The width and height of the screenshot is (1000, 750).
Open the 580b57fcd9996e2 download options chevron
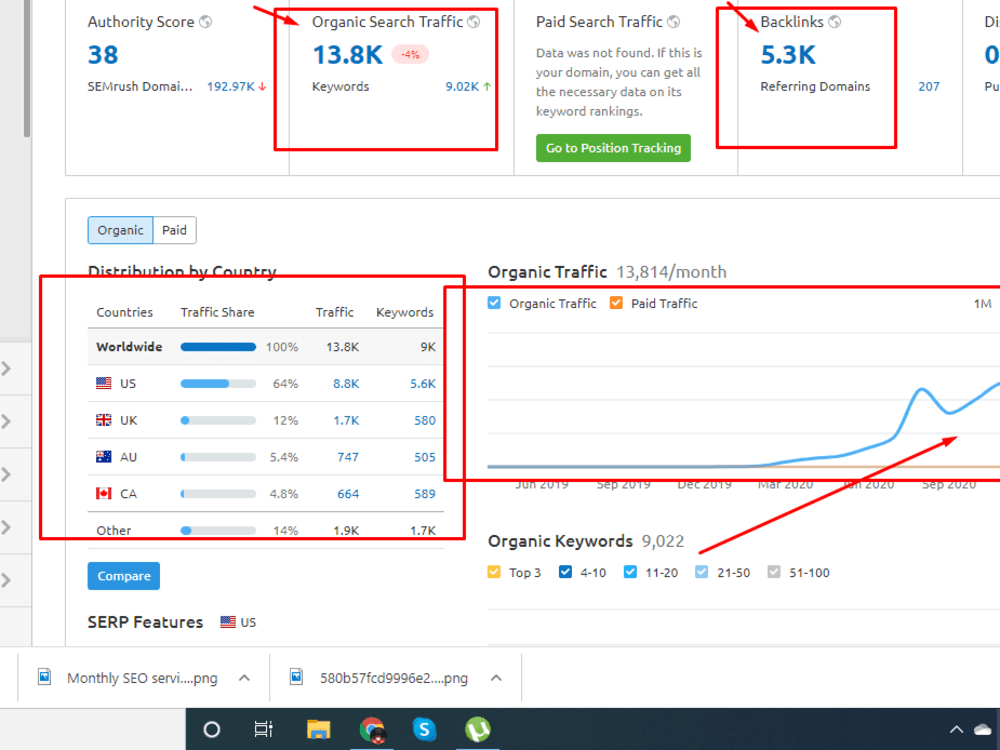click(496, 678)
